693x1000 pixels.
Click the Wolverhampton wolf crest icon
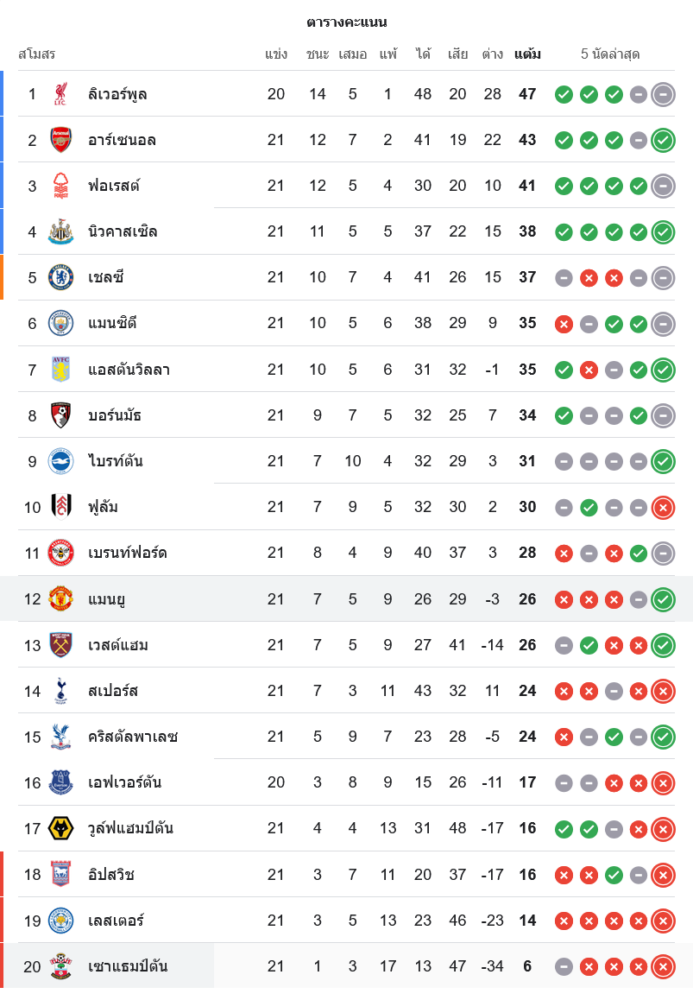pos(62,828)
